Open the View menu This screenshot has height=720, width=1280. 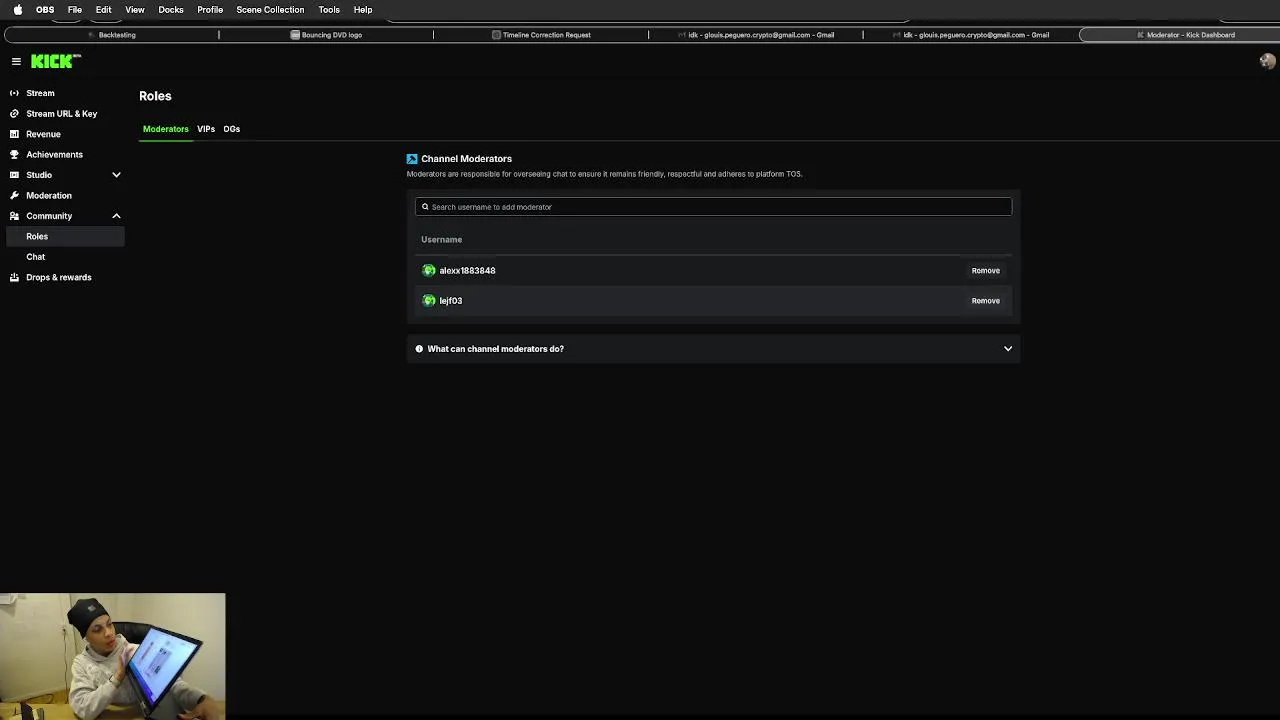[x=135, y=10]
